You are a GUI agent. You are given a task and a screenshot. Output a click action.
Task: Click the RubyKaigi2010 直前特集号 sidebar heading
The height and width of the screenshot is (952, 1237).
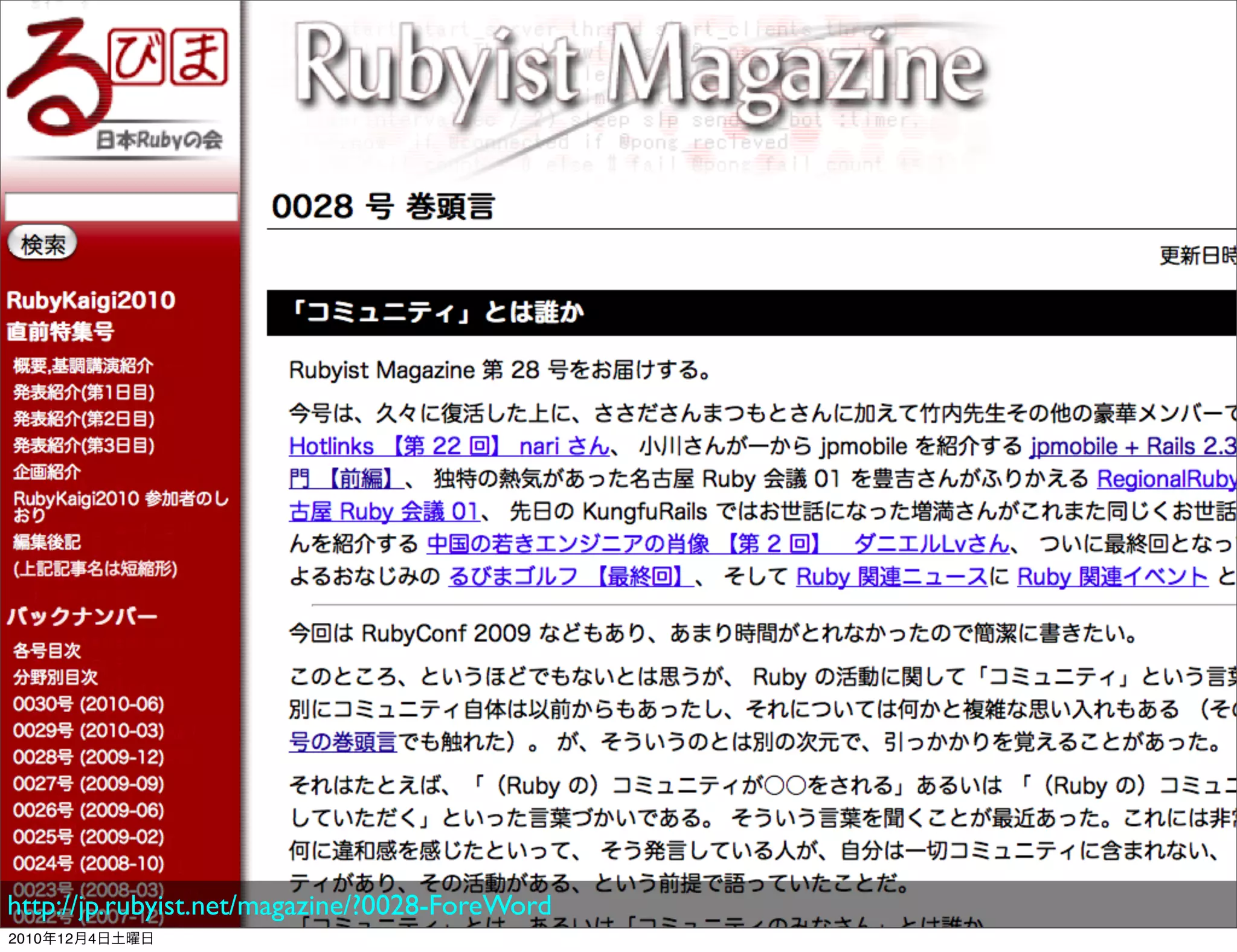(x=91, y=315)
